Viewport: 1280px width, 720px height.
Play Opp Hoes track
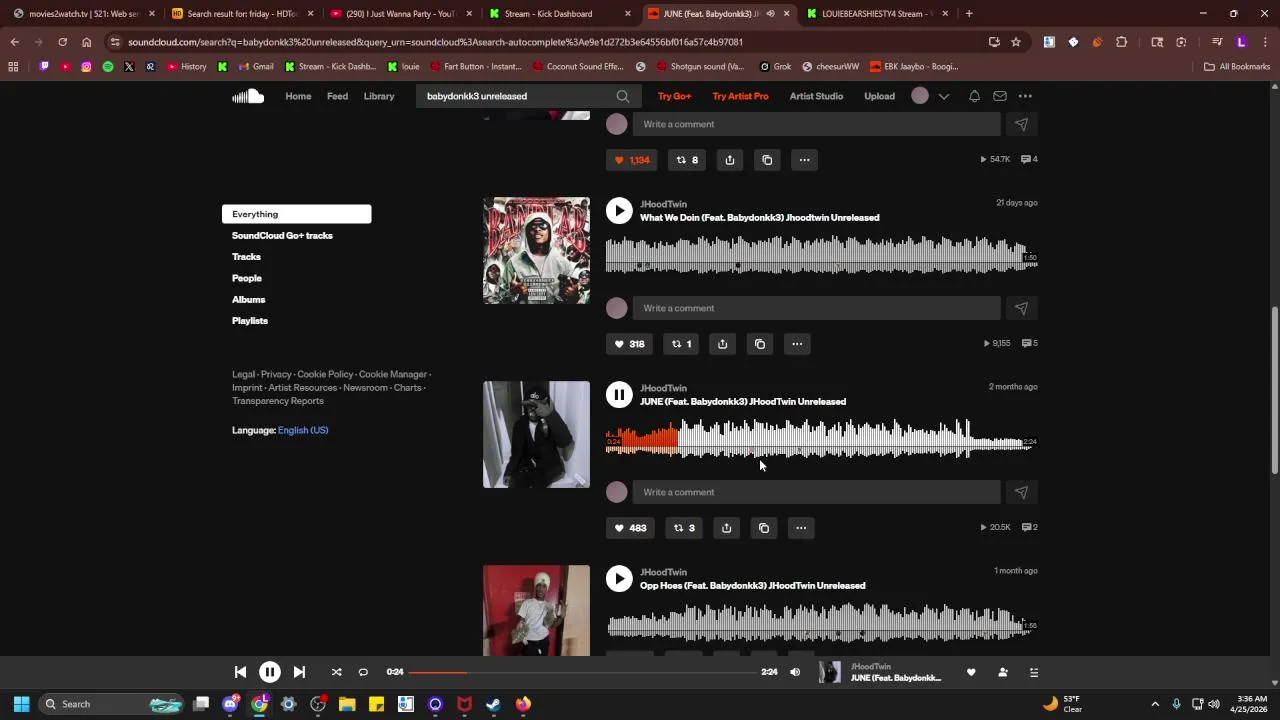619,579
